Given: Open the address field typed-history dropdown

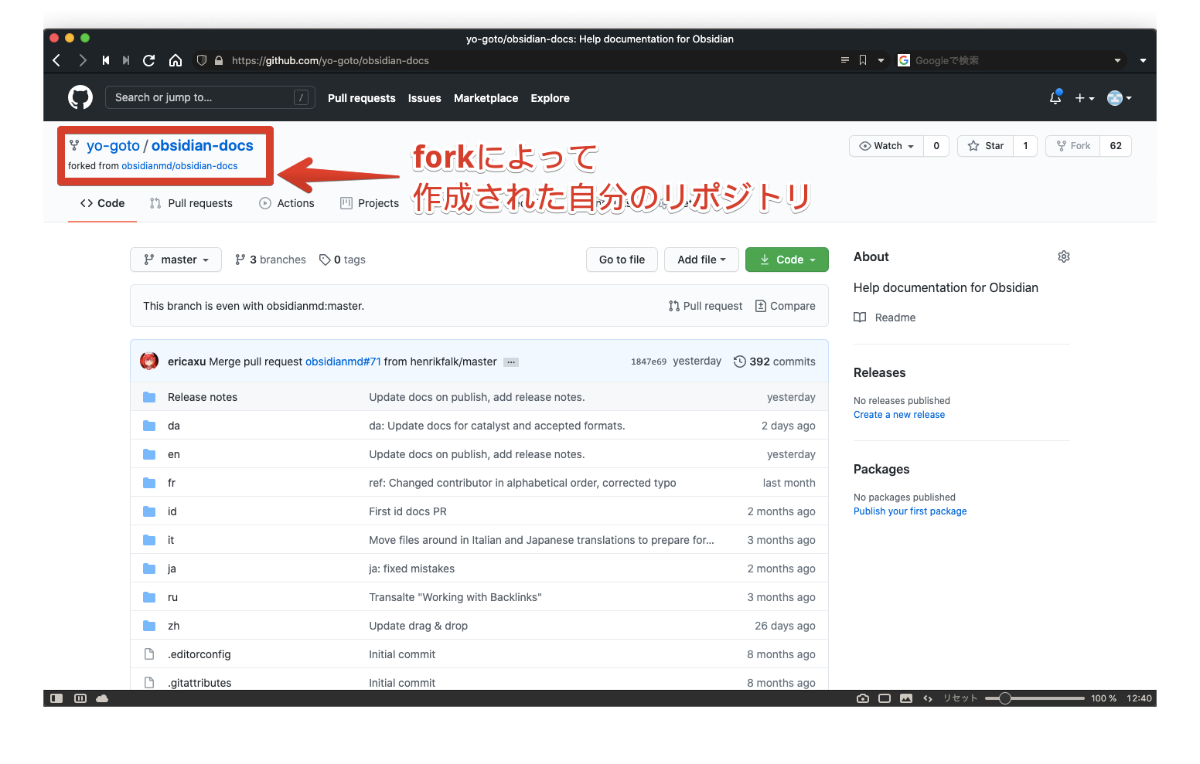Looking at the screenshot, I should tap(881, 60).
